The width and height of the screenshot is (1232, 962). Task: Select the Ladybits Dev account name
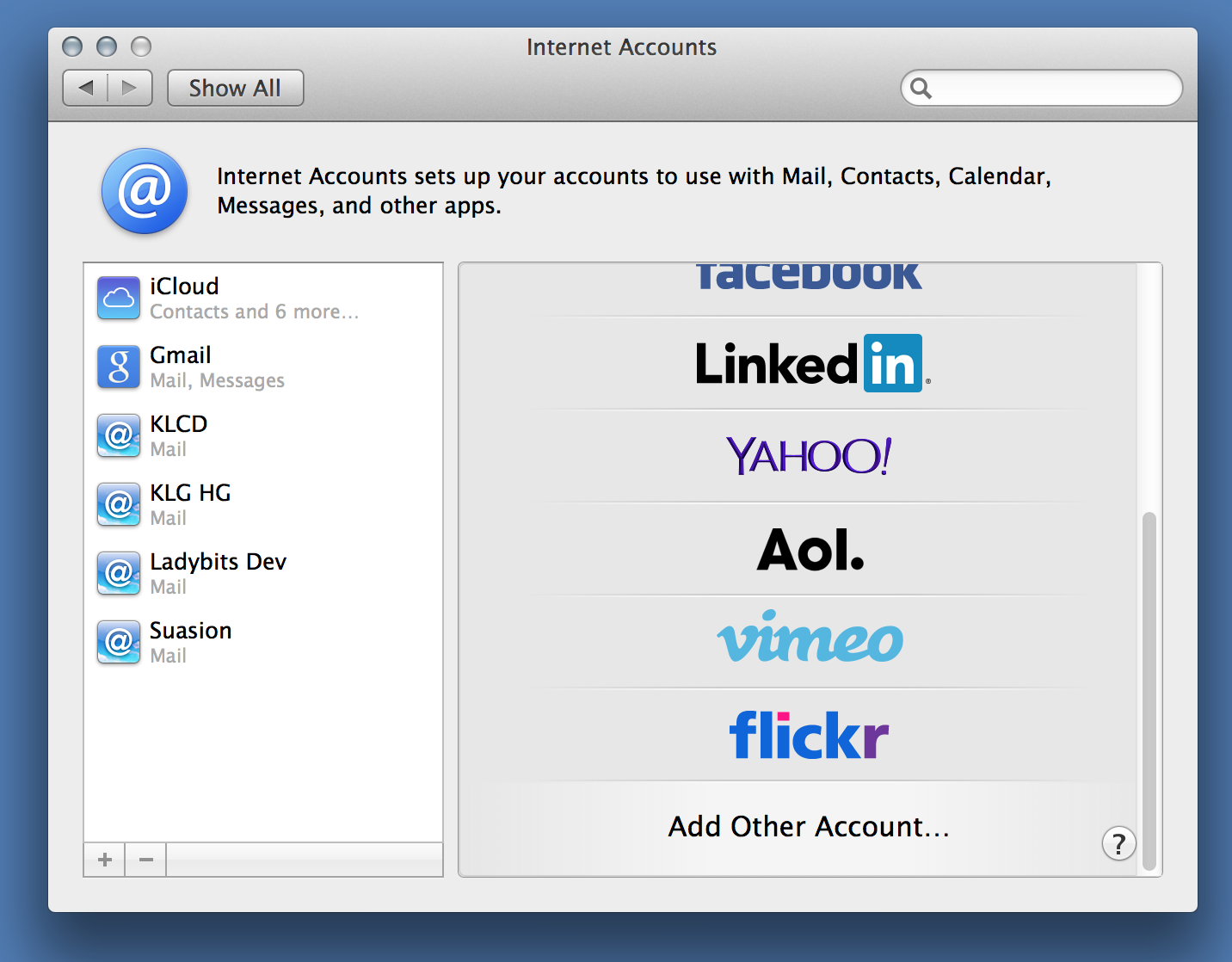[x=218, y=561]
